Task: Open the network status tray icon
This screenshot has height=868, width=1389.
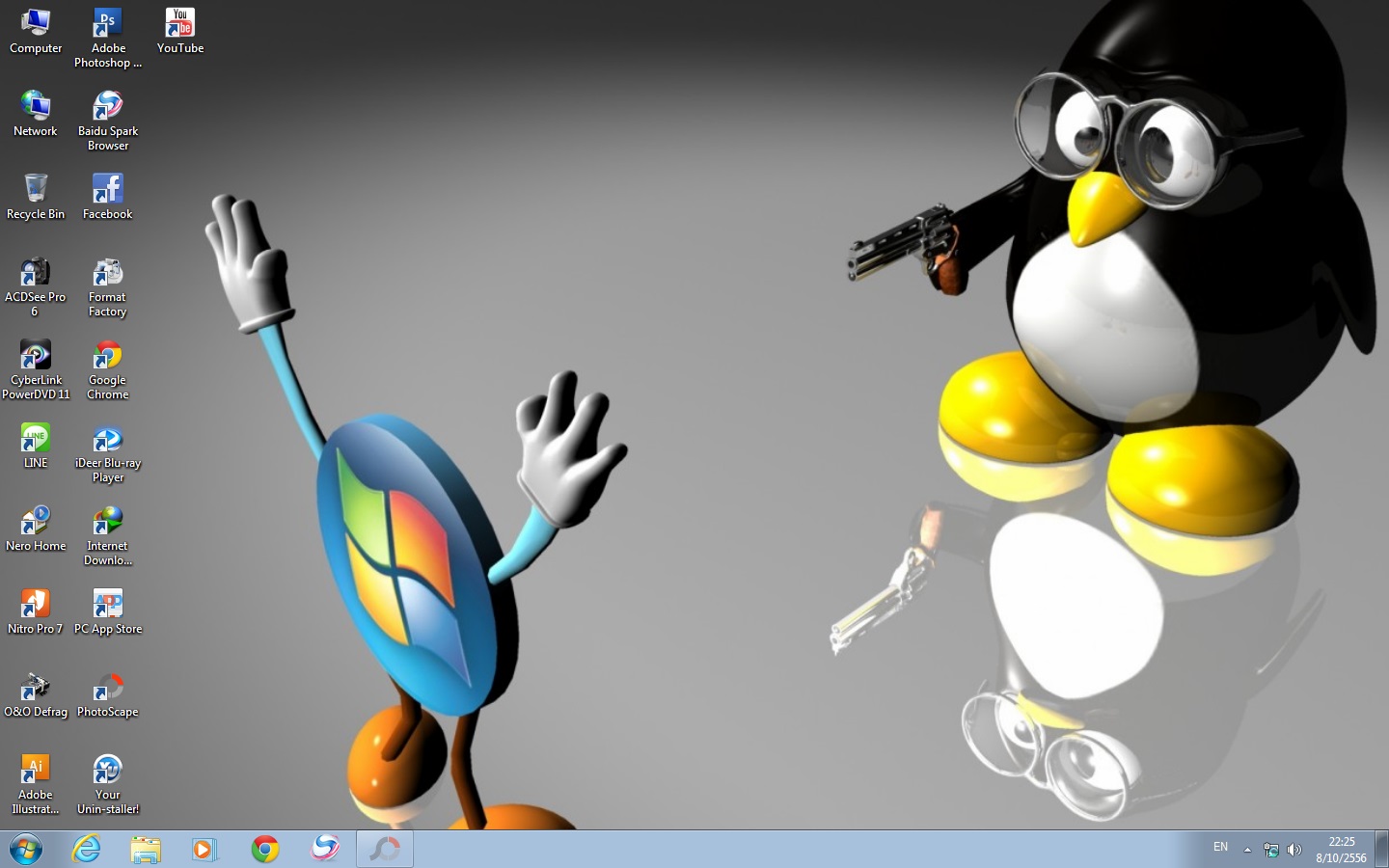Action: (x=1271, y=850)
